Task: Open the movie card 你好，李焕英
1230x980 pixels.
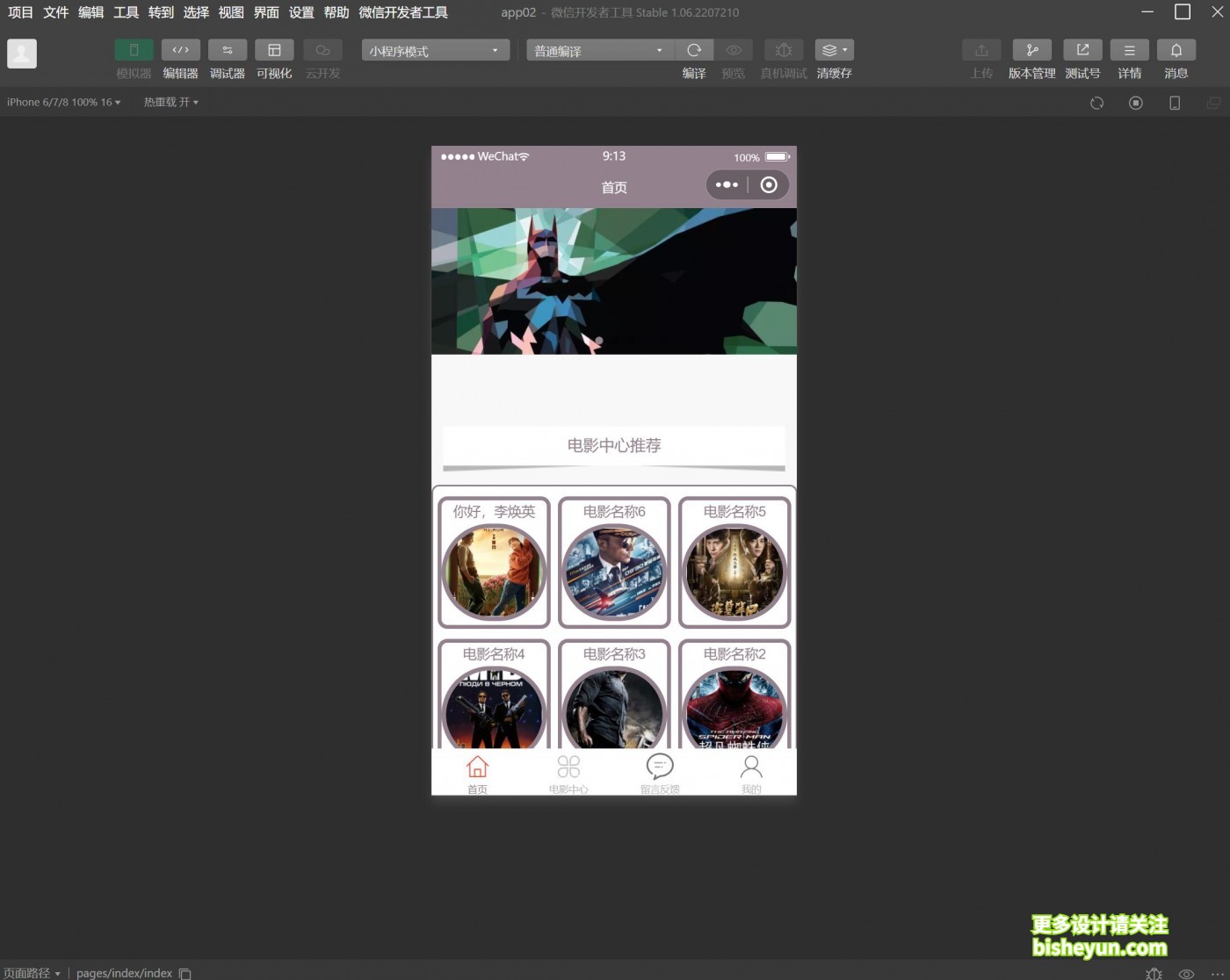Action: pos(494,562)
